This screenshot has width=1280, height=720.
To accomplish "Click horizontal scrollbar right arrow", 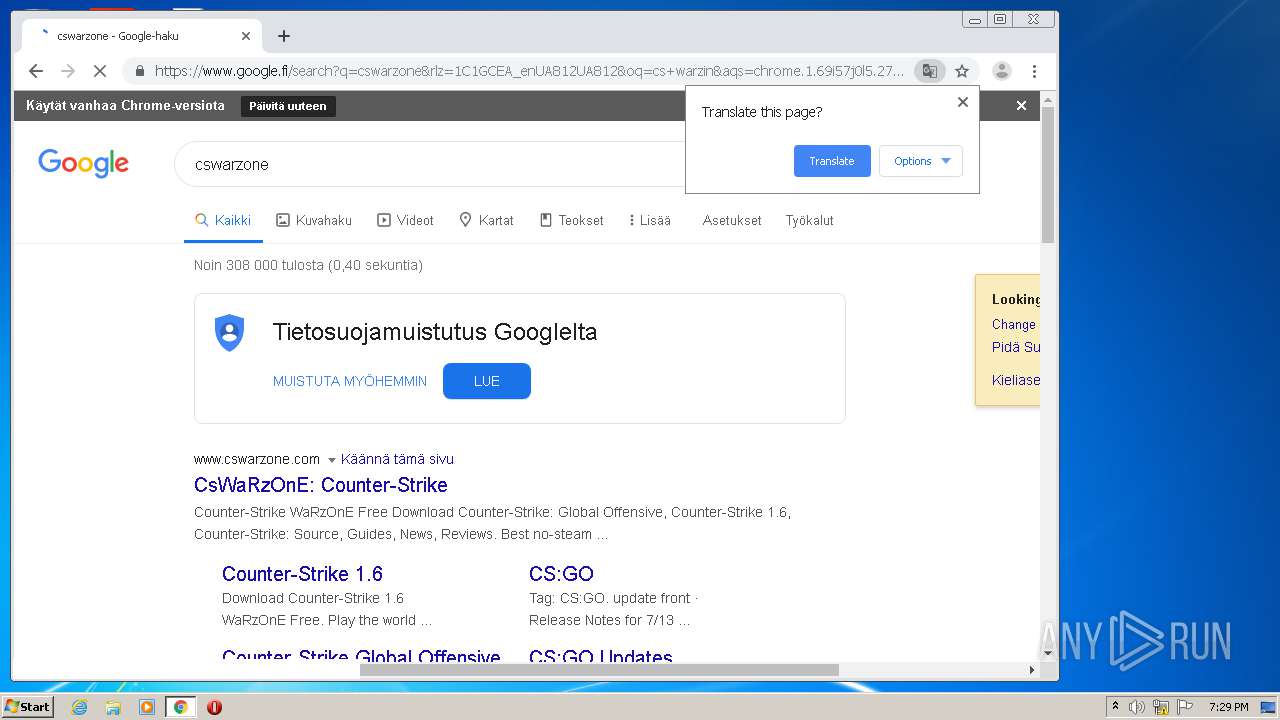I will click(x=1032, y=670).
